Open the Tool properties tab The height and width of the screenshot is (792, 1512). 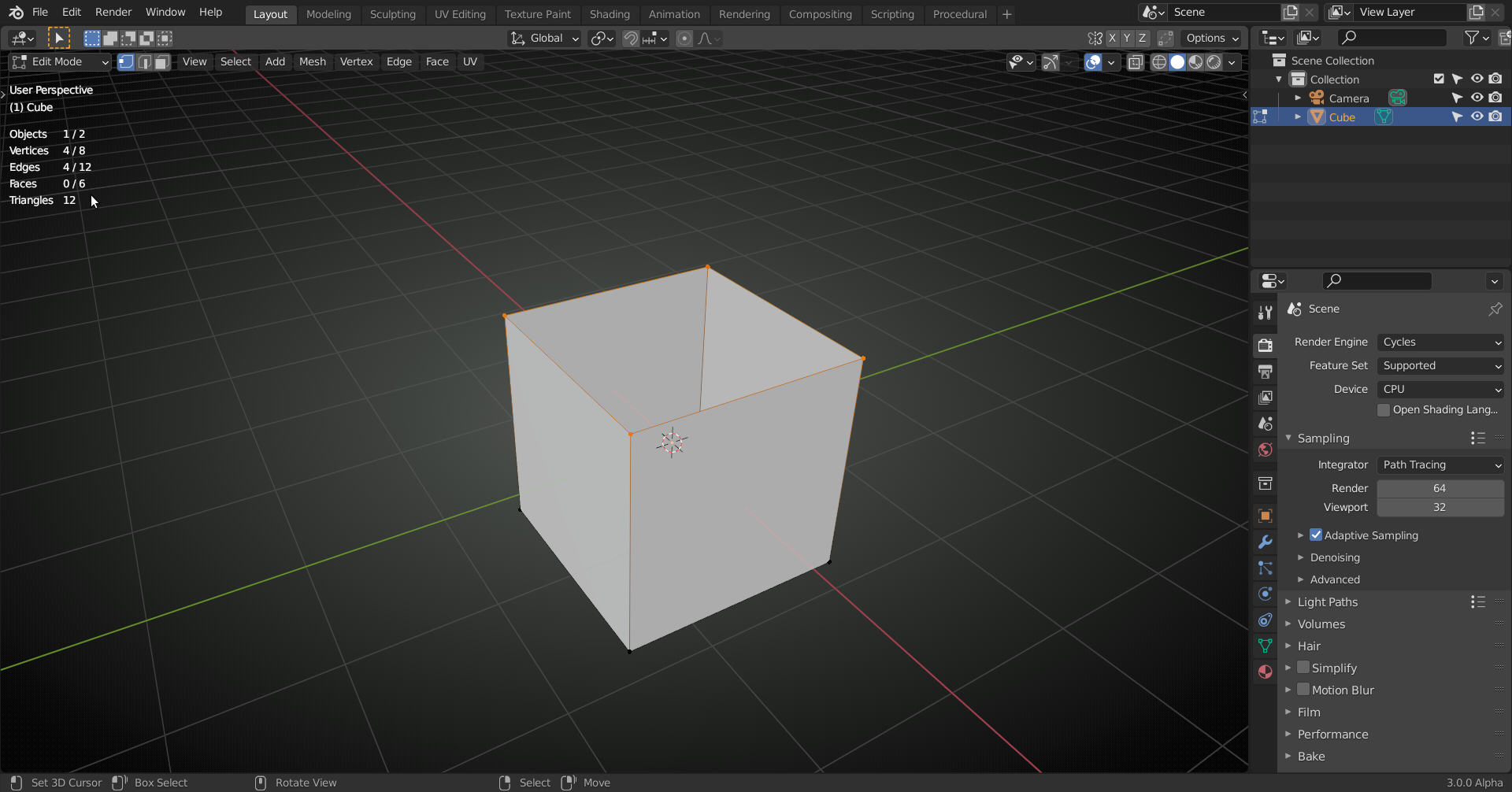tap(1266, 313)
